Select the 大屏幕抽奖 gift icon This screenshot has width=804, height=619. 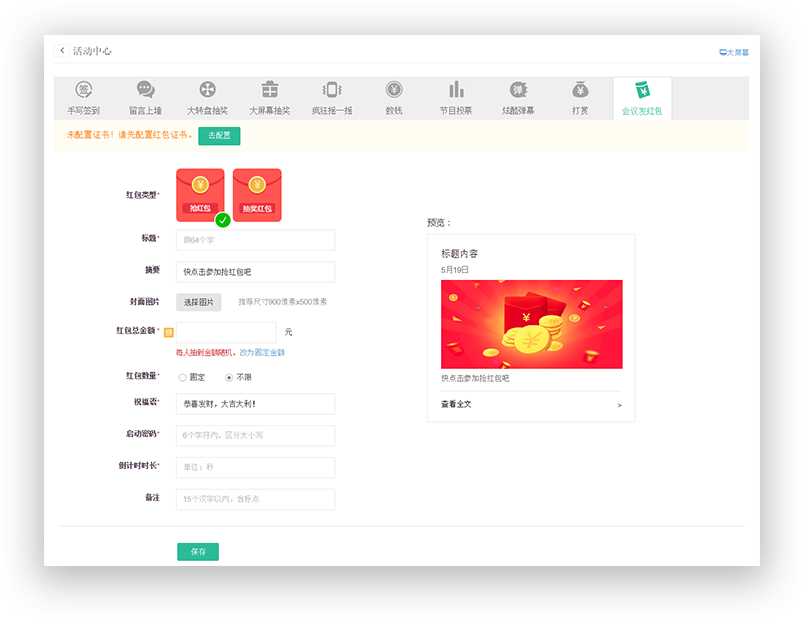pos(270,90)
